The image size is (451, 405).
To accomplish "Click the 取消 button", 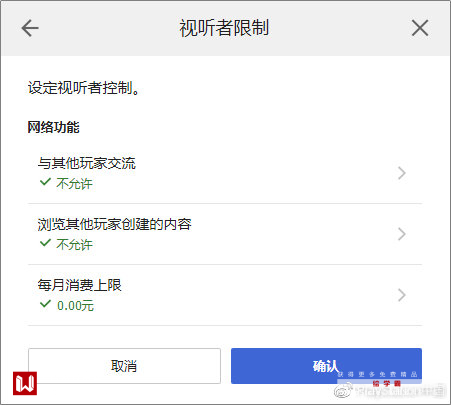I will pyautogui.click(x=124, y=366).
